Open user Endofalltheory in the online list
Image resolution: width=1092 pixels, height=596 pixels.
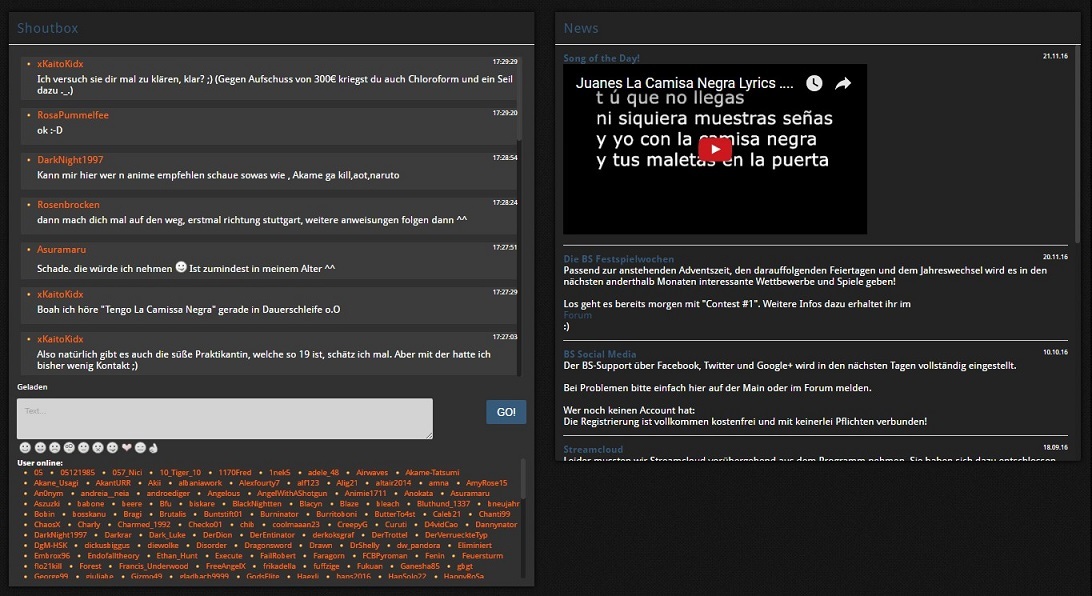click(114, 556)
